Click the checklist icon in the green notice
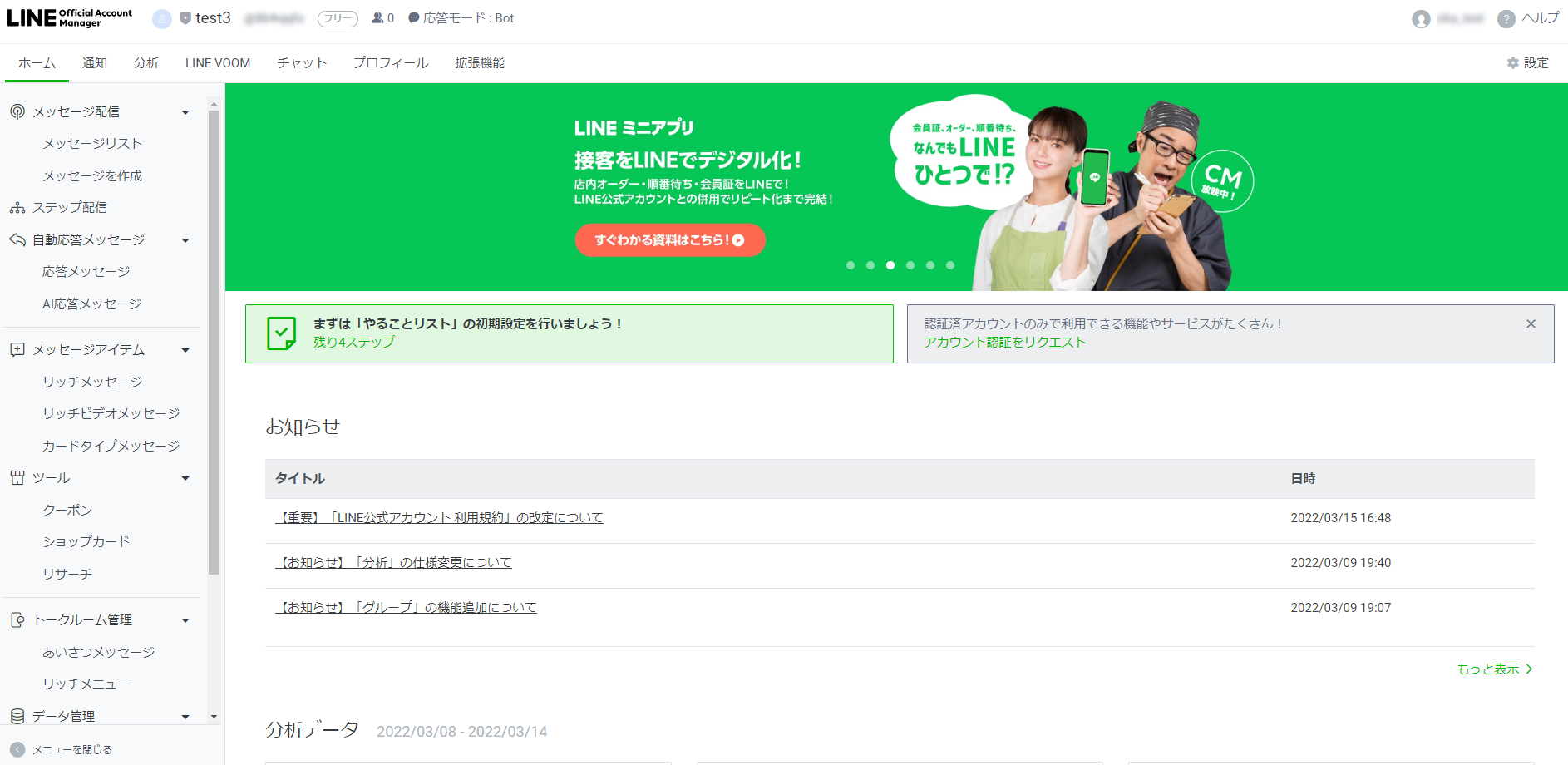The image size is (1568, 765). point(281,333)
